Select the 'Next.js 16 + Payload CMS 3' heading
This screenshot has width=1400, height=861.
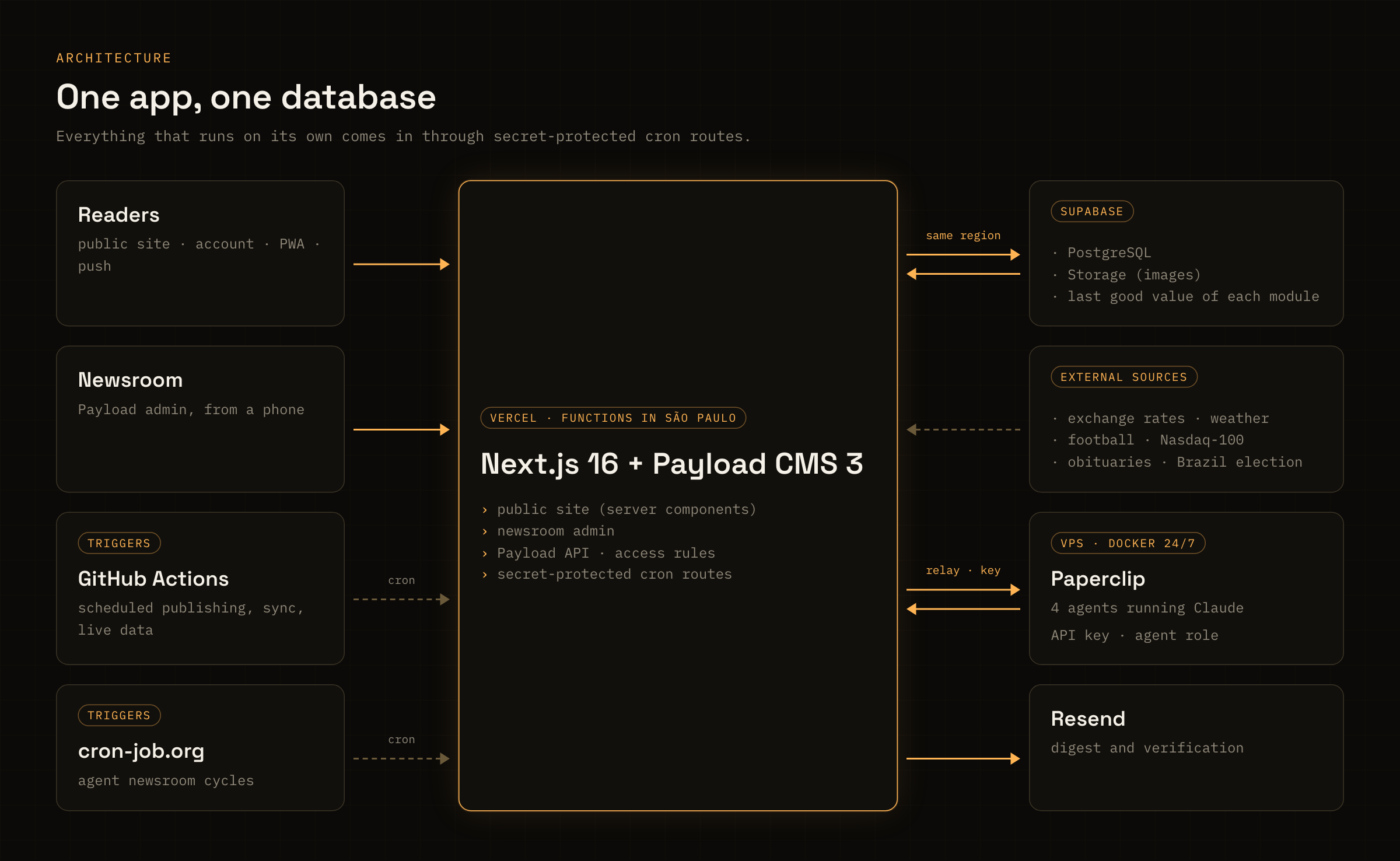pos(672,464)
